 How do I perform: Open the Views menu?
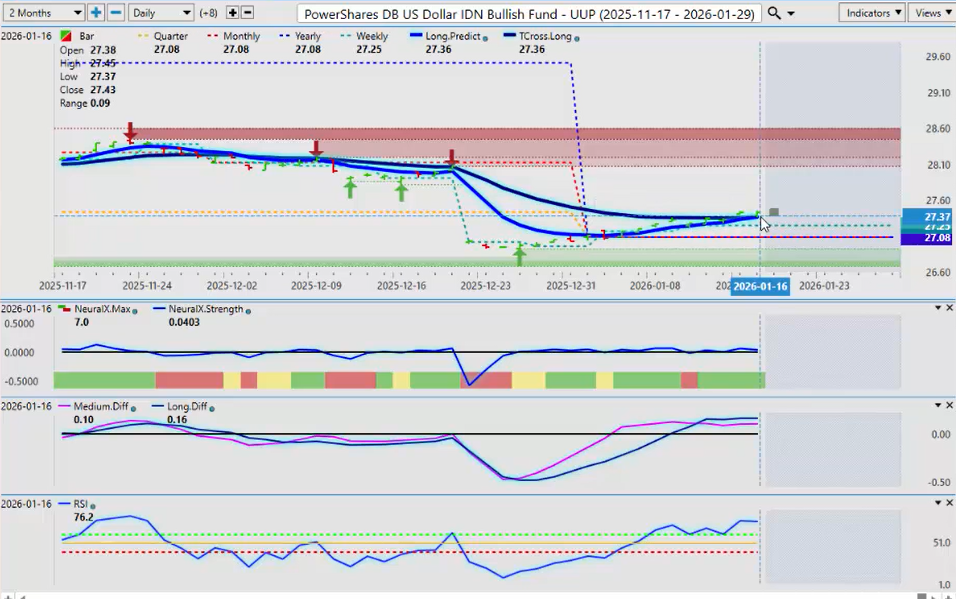pyautogui.click(x=932, y=13)
